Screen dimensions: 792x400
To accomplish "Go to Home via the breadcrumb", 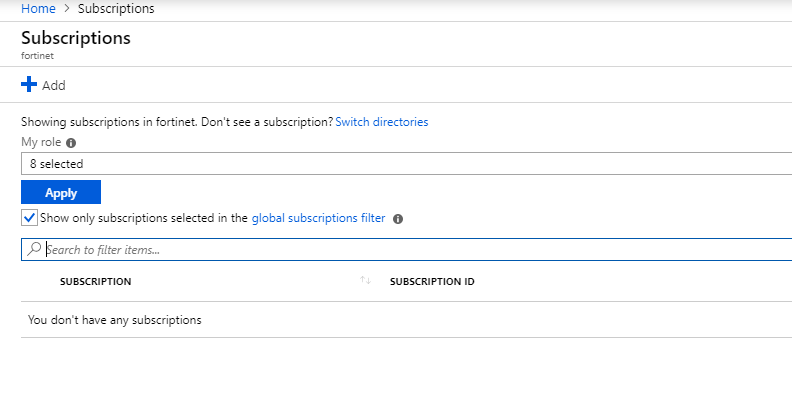I will tap(37, 9).
